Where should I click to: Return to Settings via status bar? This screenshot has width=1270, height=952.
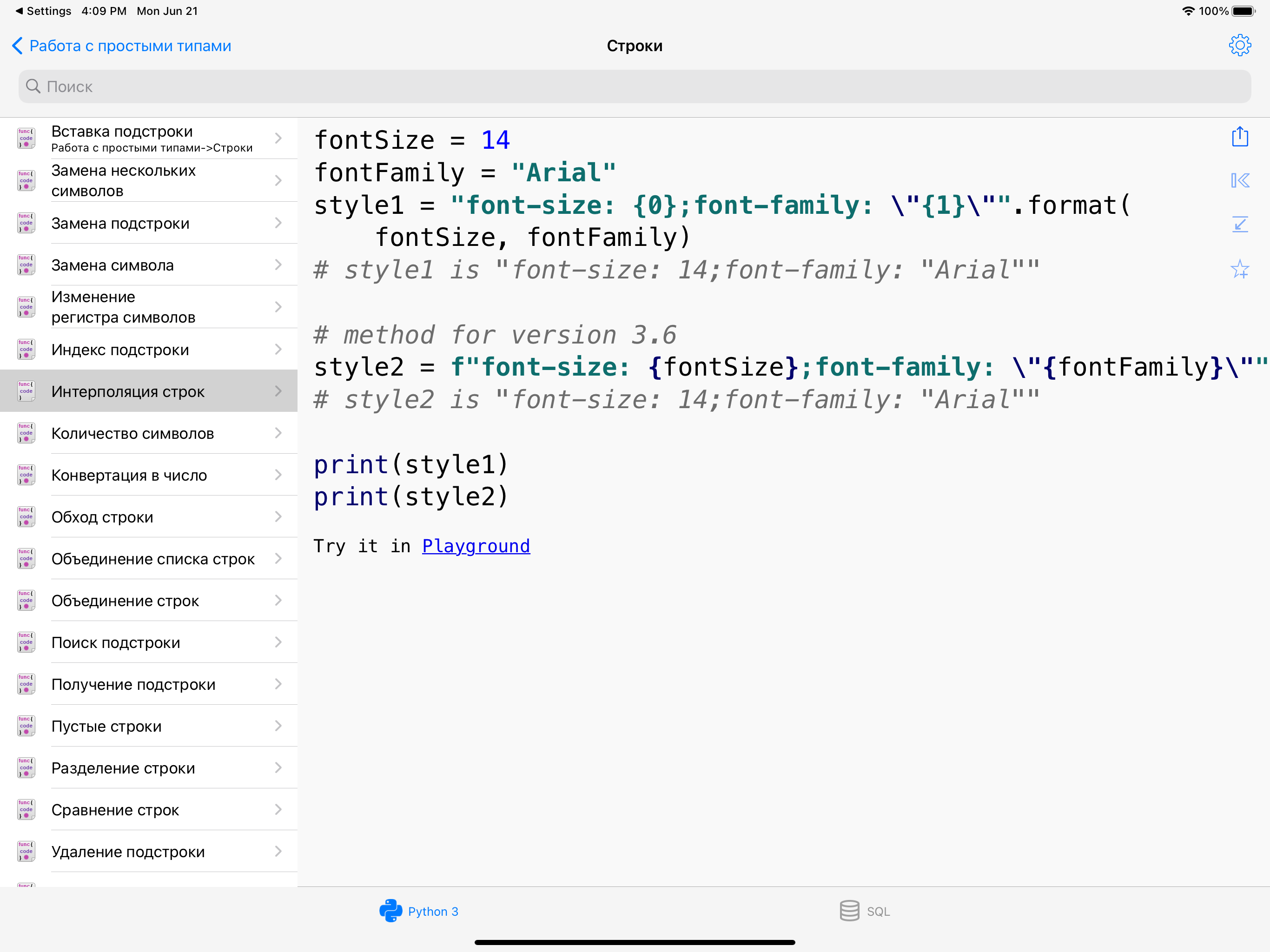[43, 11]
